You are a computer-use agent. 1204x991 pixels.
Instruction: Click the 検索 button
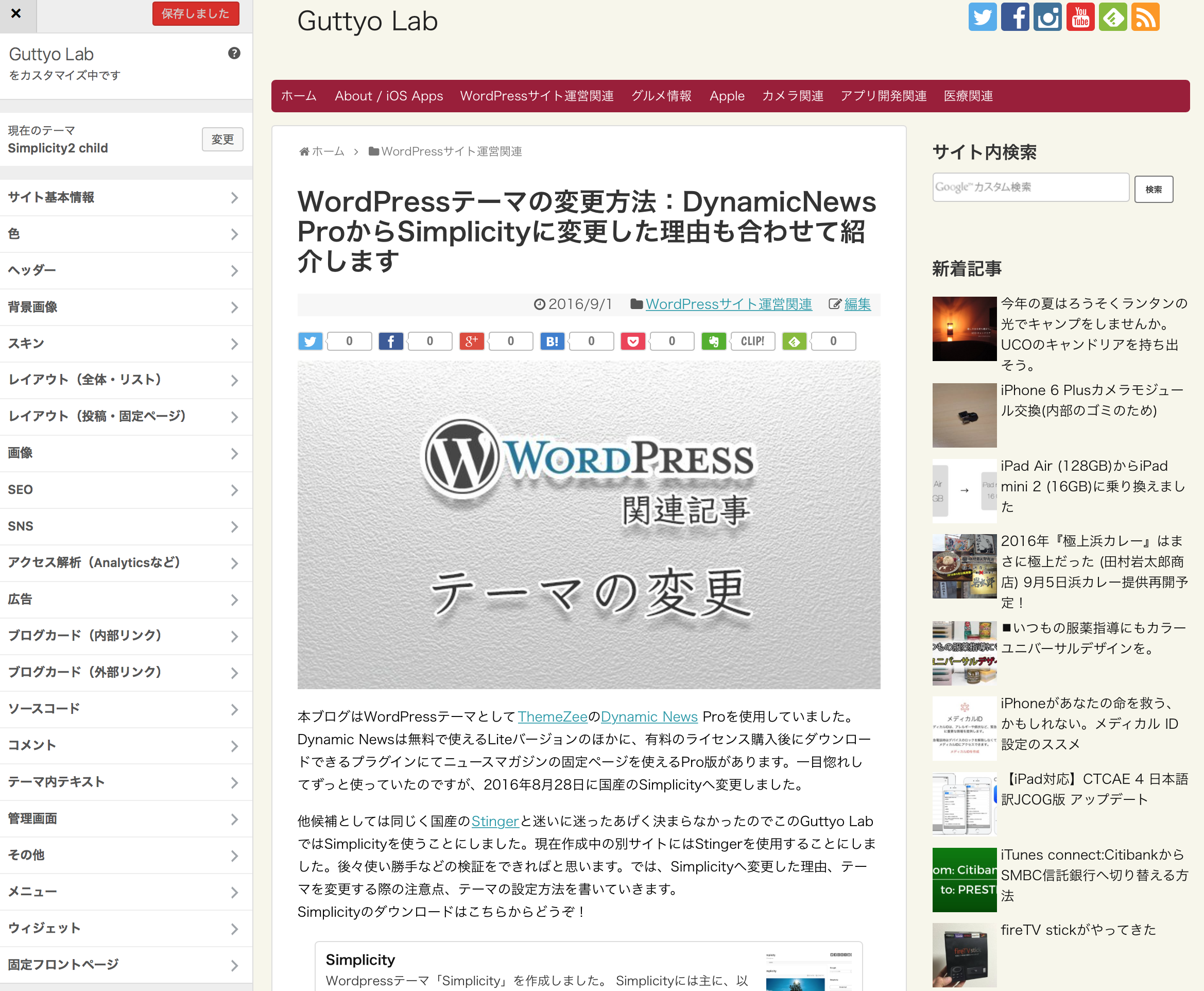pyautogui.click(x=1154, y=190)
